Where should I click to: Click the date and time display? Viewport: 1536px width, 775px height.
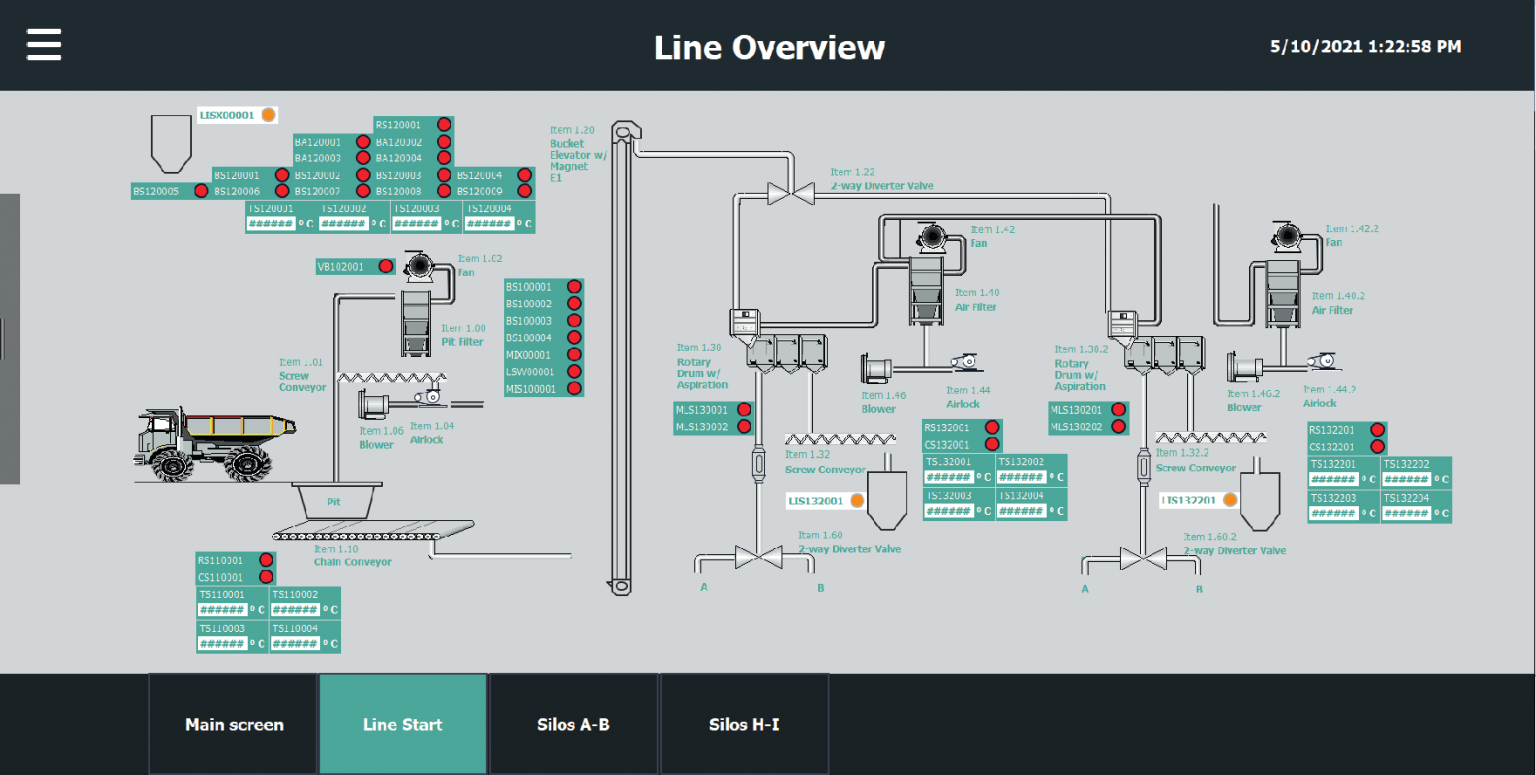tap(1366, 46)
